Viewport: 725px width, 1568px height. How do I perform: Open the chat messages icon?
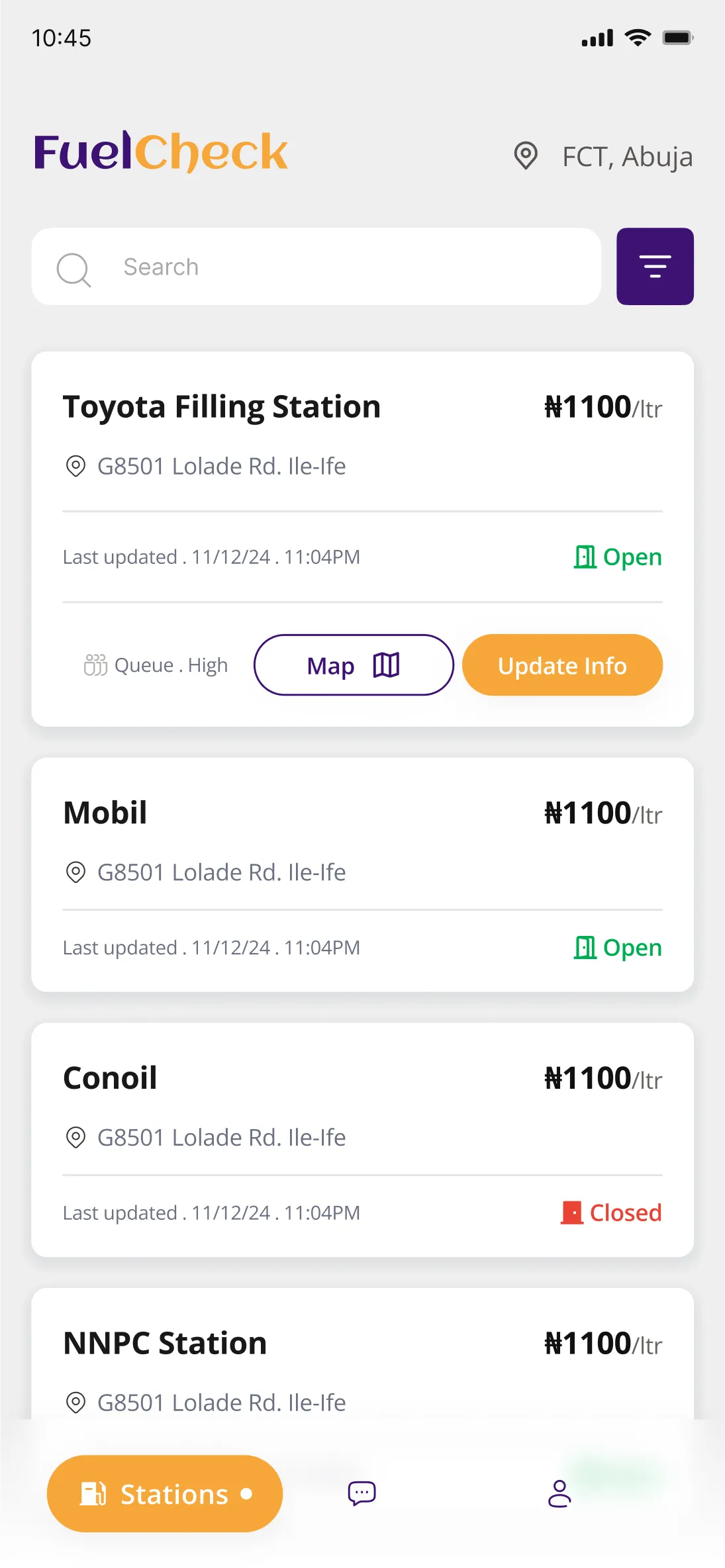tap(362, 1493)
